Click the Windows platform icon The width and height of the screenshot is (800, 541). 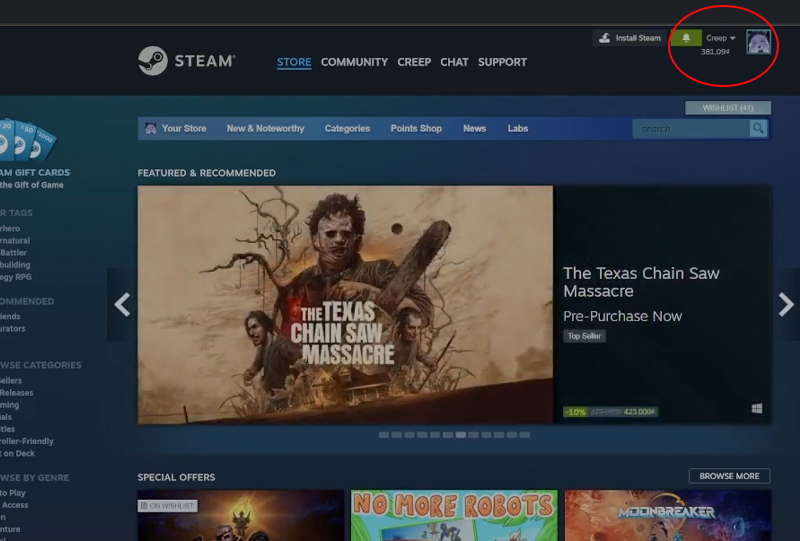[x=757, y=408]
